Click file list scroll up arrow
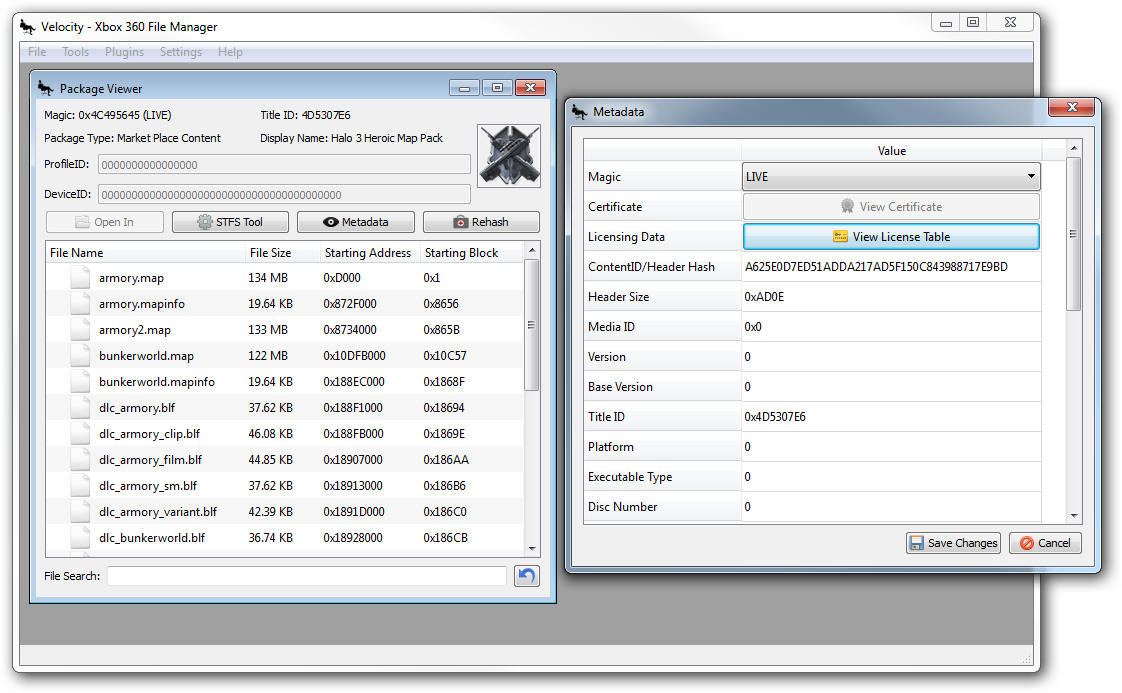 tap(532, 250)
